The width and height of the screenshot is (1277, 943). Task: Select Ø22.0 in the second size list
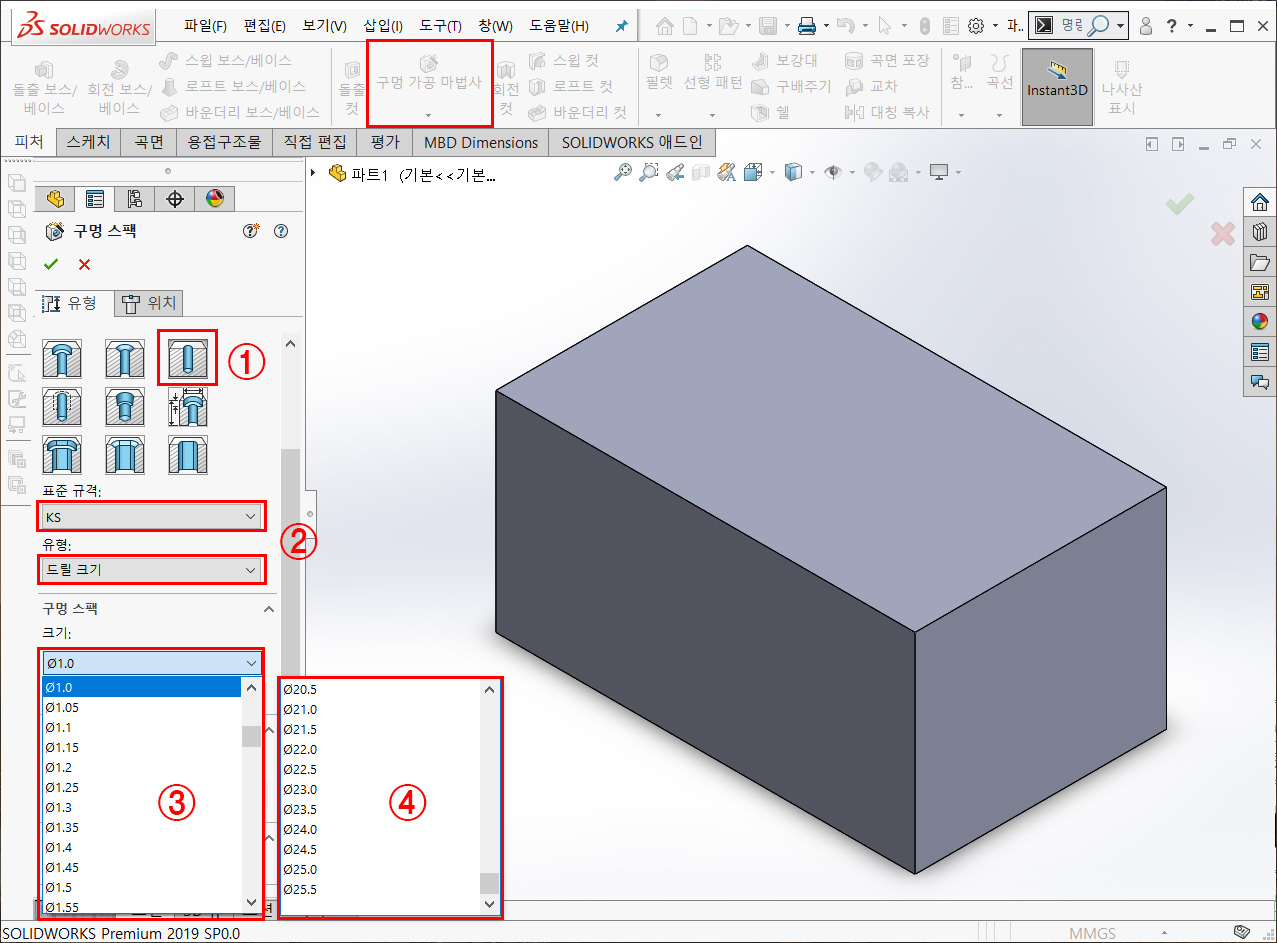pos(300,749)
